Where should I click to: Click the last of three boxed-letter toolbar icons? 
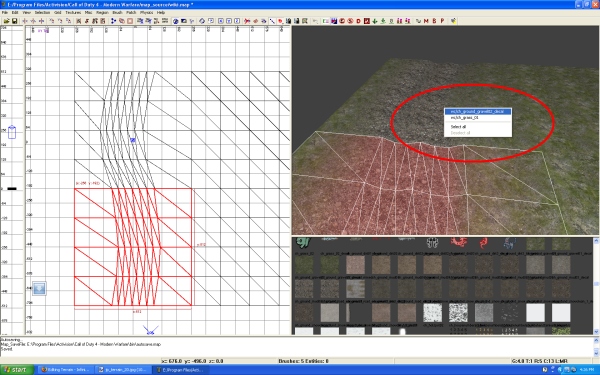click(x=237, y=21)
